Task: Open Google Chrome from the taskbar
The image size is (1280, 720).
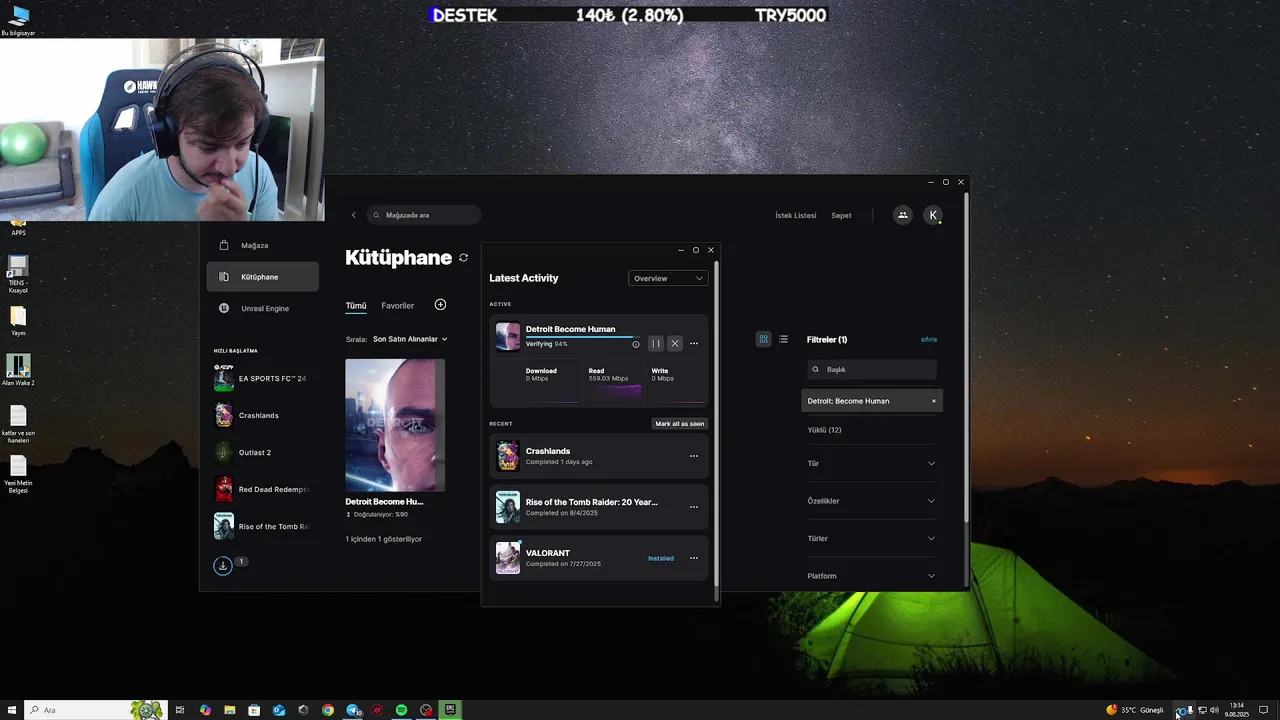Action: (328, 710)
